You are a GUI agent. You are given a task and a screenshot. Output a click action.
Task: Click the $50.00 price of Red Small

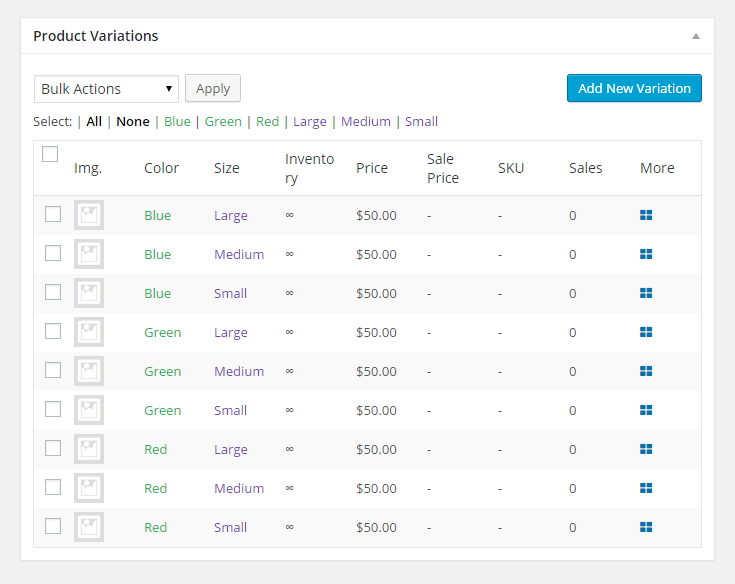pyautogui.click(x=376, y=527)
